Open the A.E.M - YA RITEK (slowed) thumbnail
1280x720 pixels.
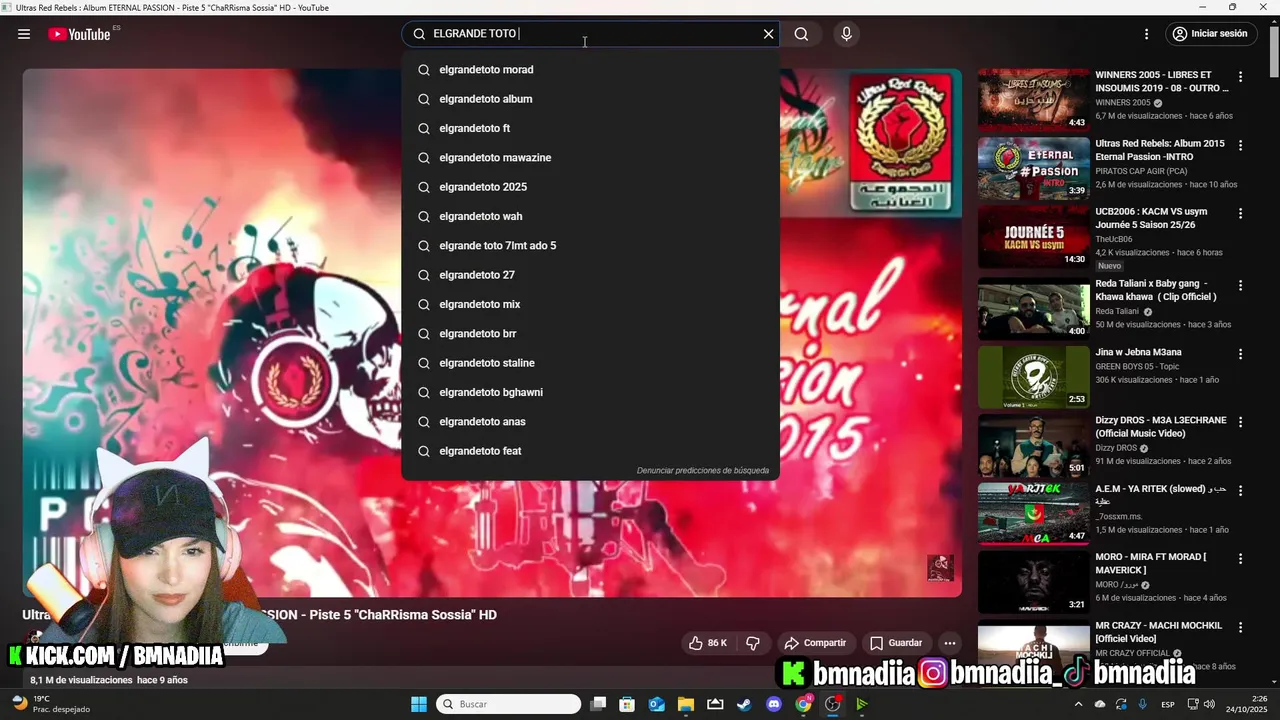click(1034, 514)
